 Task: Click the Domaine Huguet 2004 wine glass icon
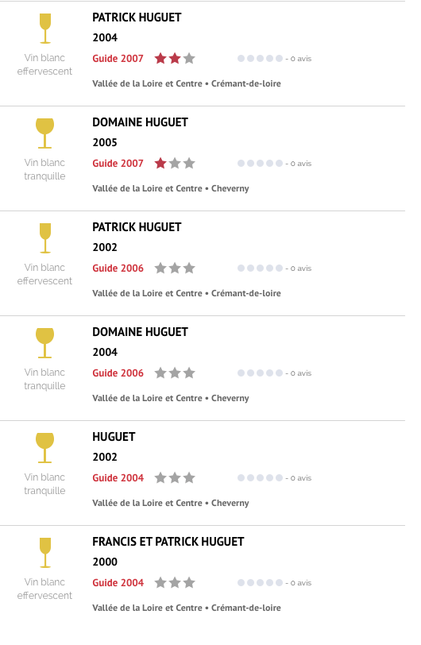coord(45,343)
